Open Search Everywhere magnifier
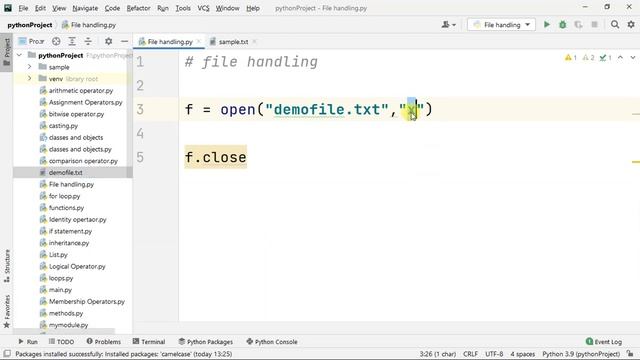Viewport: 640px width, 360px height. (x=615, y=25)
